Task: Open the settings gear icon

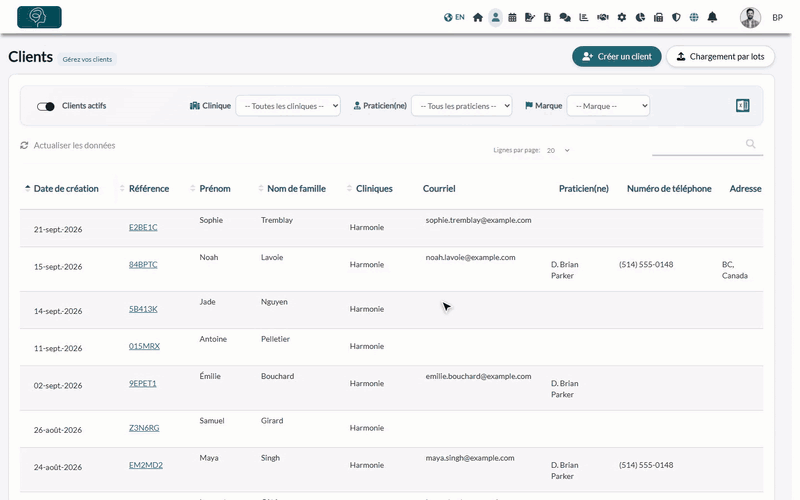Action: coord(621,17)
